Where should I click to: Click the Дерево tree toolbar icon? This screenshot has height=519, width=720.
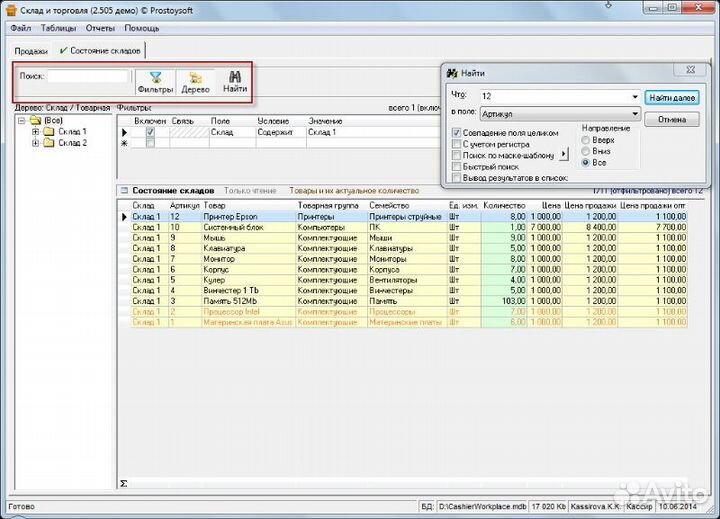coord(195,78)
